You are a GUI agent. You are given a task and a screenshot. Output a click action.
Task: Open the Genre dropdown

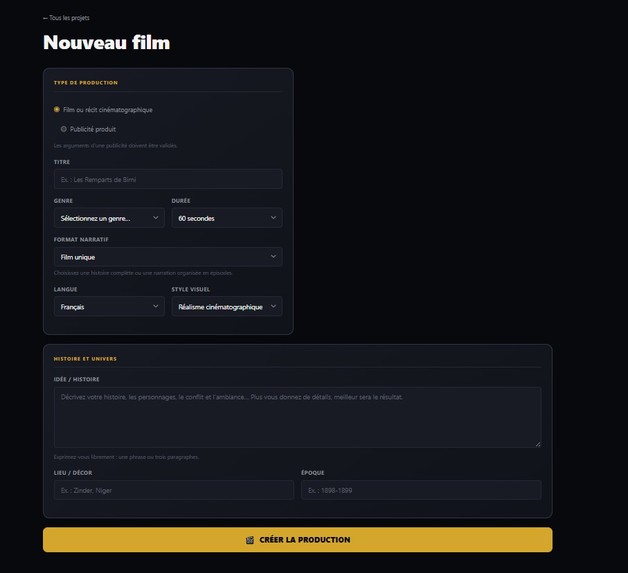[109, 218]
